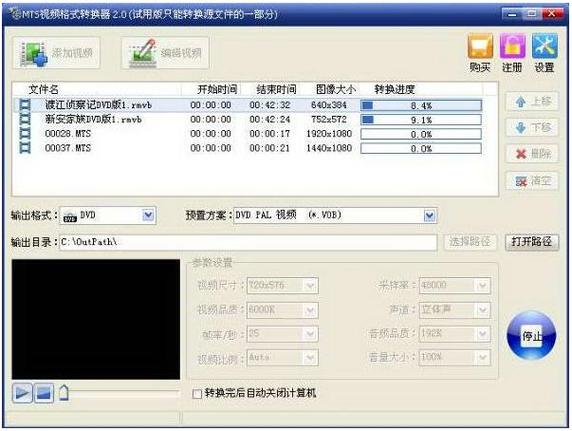Image resolution: width=572 pixels, height=431 pixels.
Task: Click the preview seek slider handle
Action: (64, 393)
